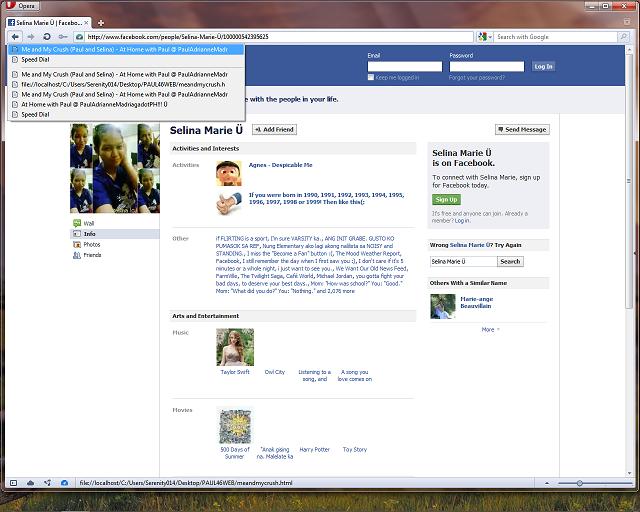Screen dimensions: 640x512
Task: Click the Selina Marie Ü name search field
Action: click(463, 261)
